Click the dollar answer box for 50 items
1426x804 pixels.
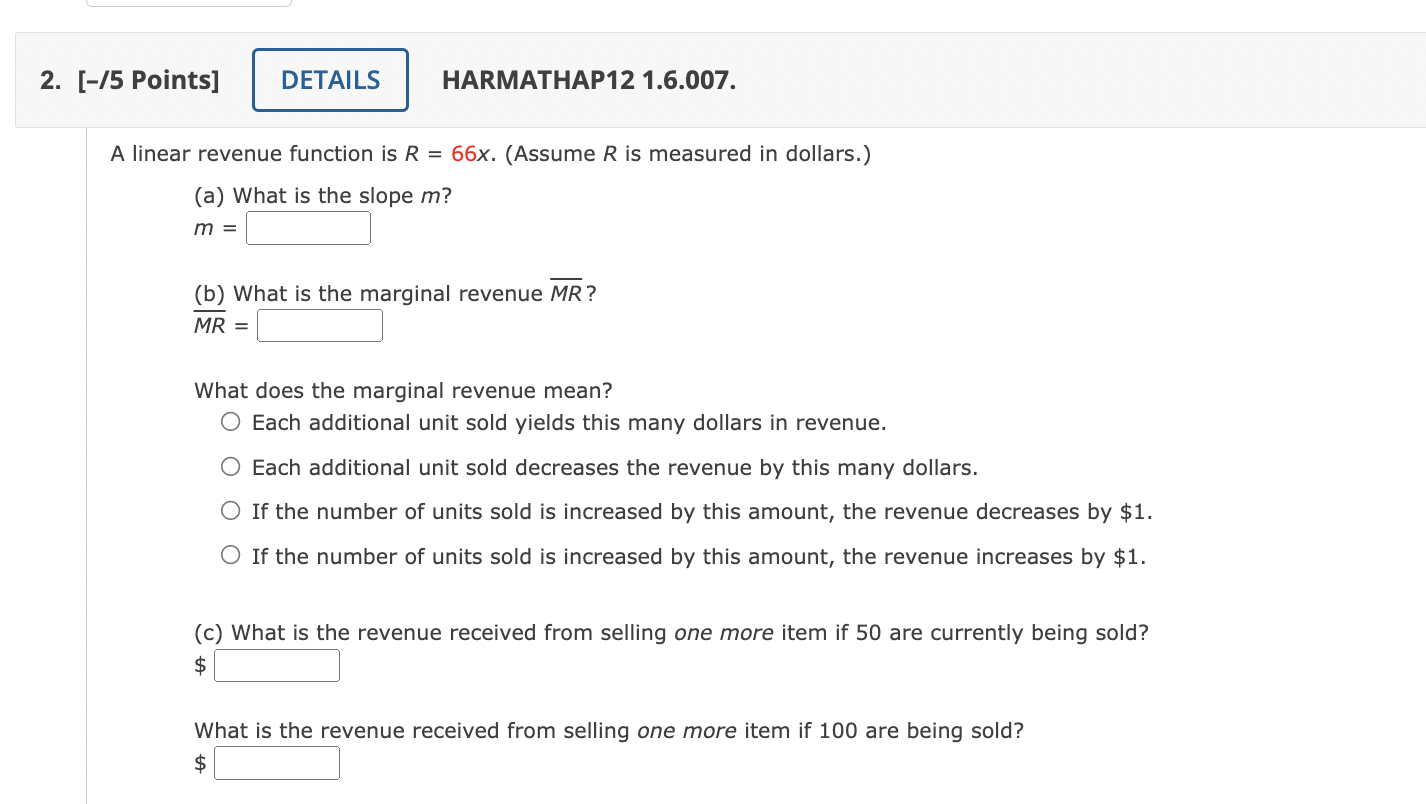(277, 665)
